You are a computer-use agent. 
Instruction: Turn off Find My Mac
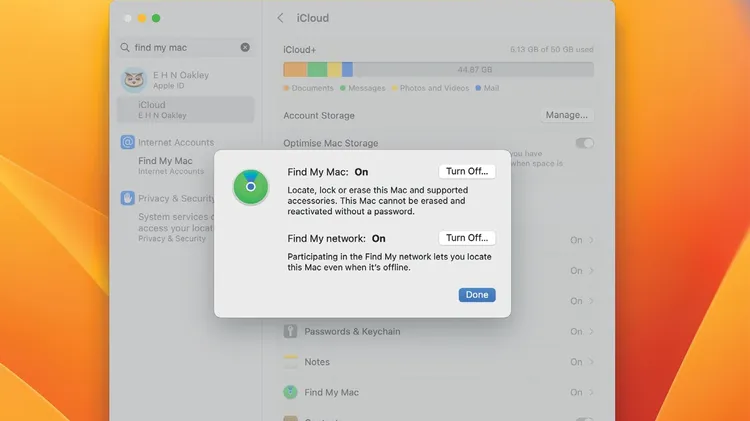[x=467, y=171]
